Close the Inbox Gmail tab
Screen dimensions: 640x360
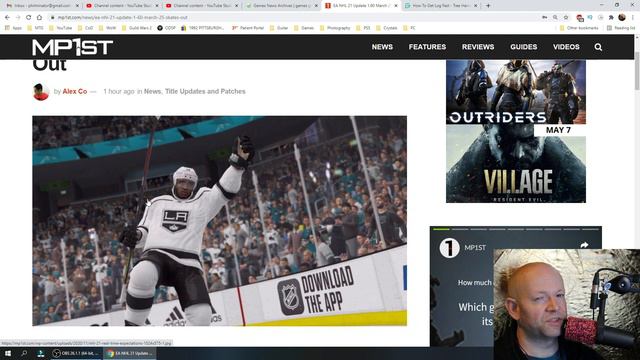pos(77,6)
